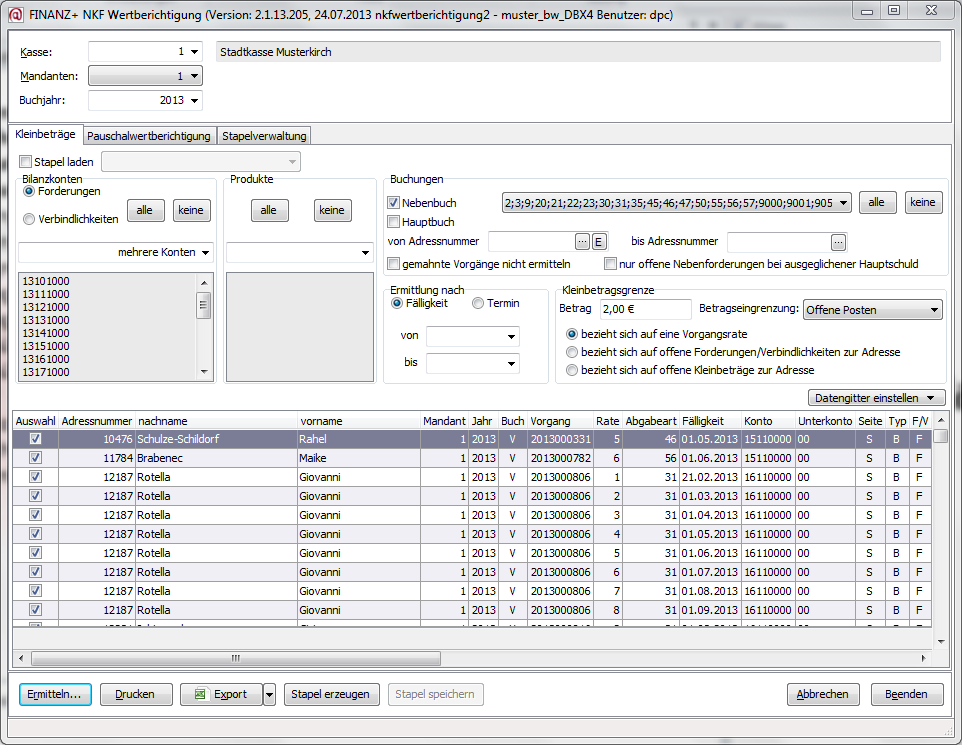The width and height of the screenshot is (962, 745).
Task: Open Datengitter einstellen menu
Action: pos(877,398)
